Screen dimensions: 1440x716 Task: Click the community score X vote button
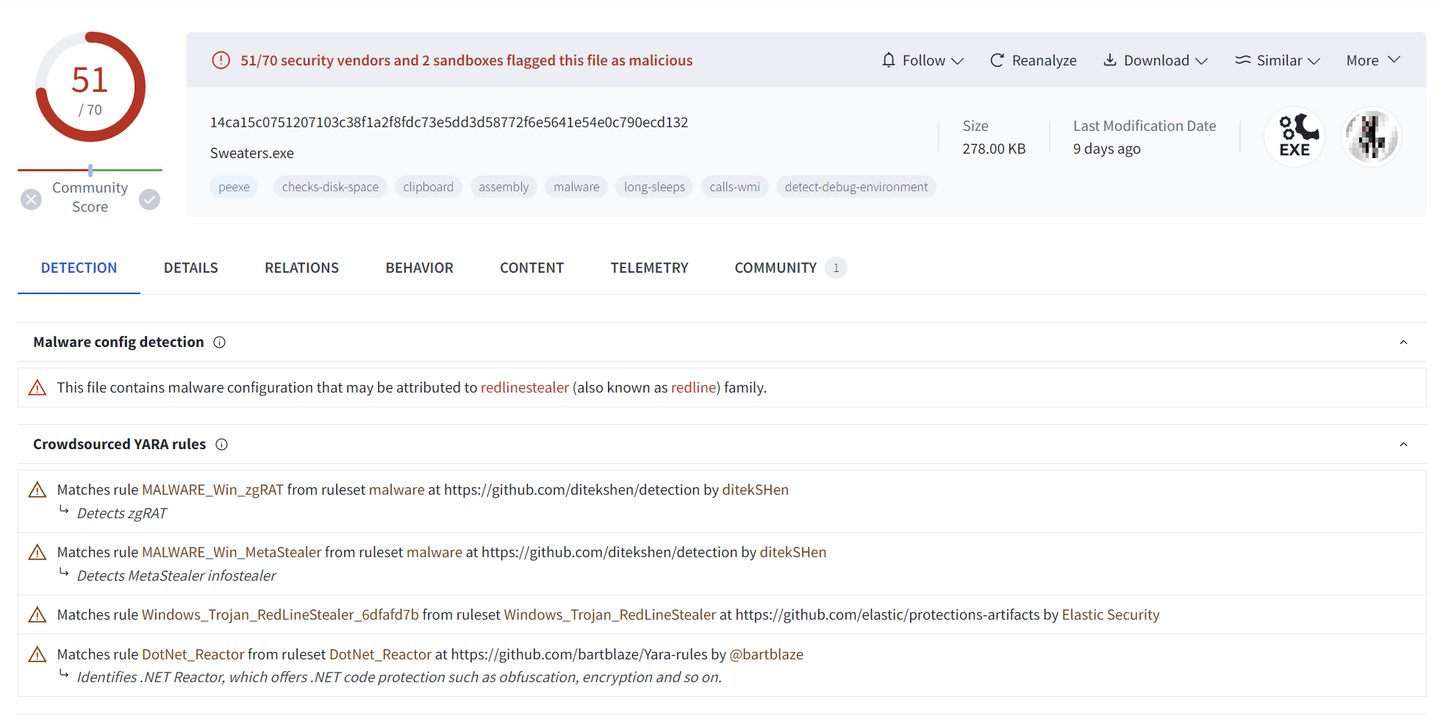32,200
